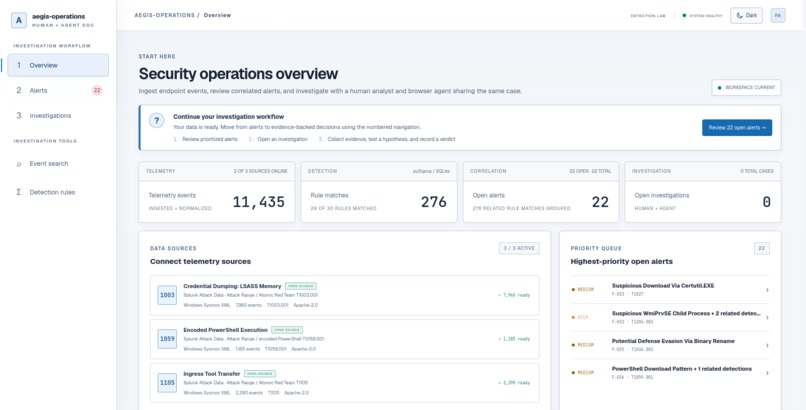Click the HIGH severity tag
Viewport: 806px width, 410px height.
[x=582, y=318]
